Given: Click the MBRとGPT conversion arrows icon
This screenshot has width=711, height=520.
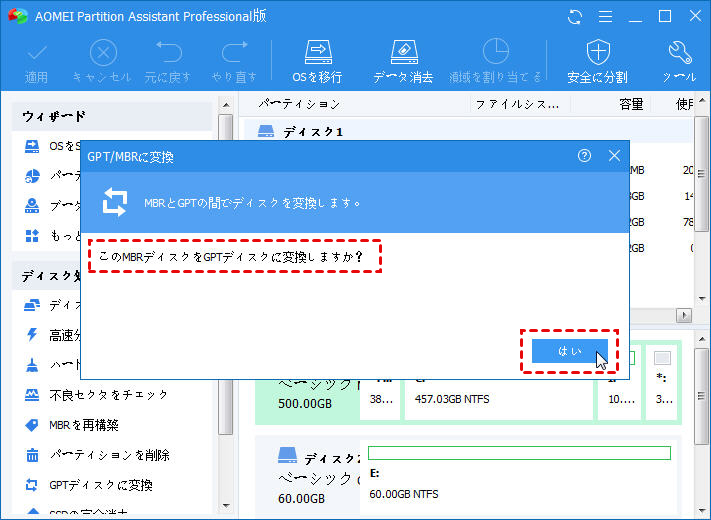Looking at the screenshot, I should coord(115,202).
